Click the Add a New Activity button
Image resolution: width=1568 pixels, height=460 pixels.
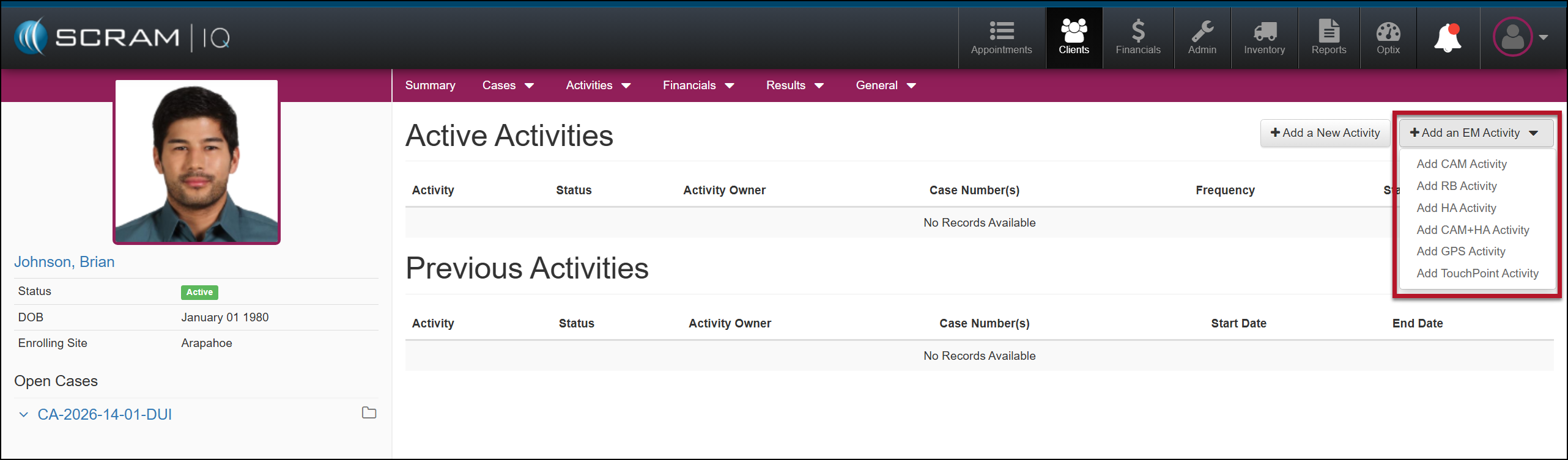(x=1325, y=133)
